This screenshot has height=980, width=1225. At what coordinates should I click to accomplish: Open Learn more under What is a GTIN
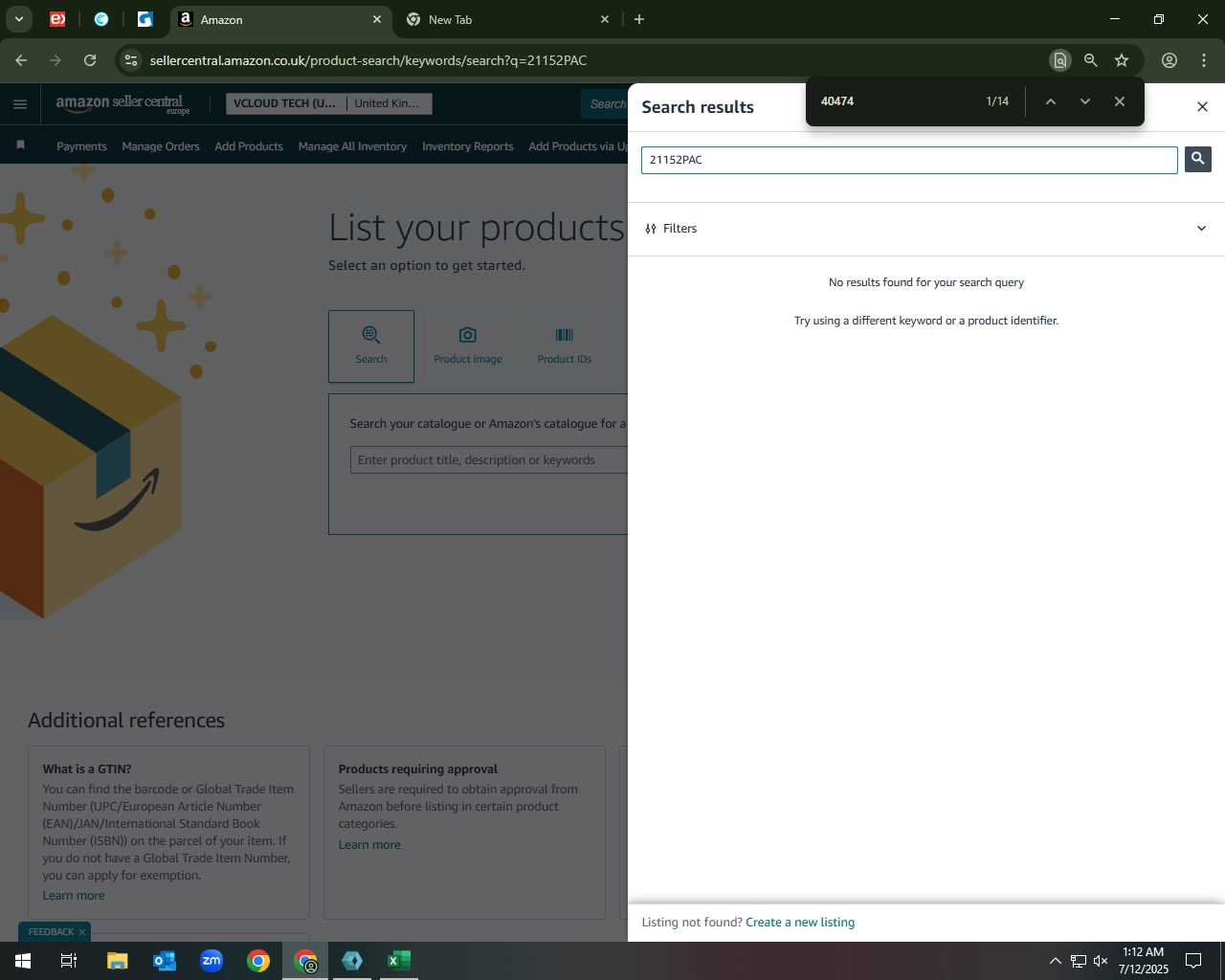pyautogui.click(x=74, y=896)
